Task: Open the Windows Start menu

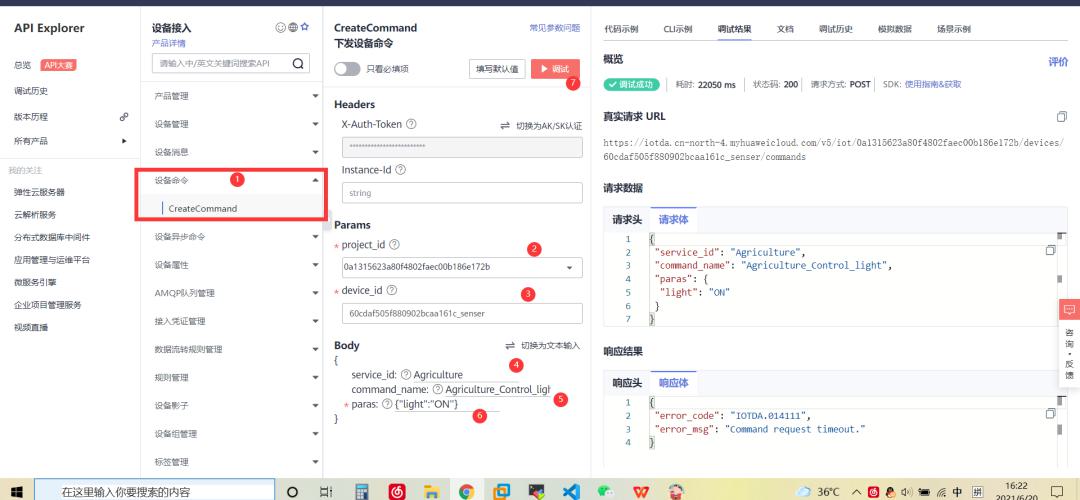Action: tap(17, 492)
